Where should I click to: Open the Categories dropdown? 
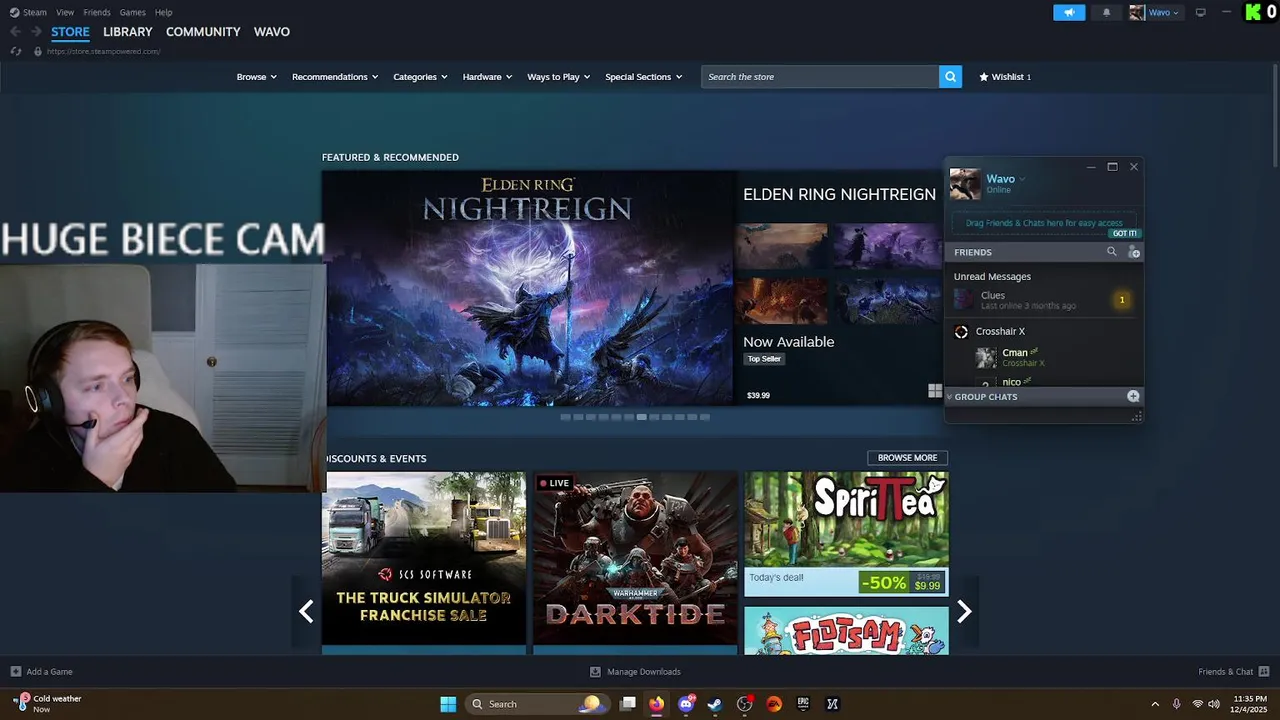click(x=420, y=77)
